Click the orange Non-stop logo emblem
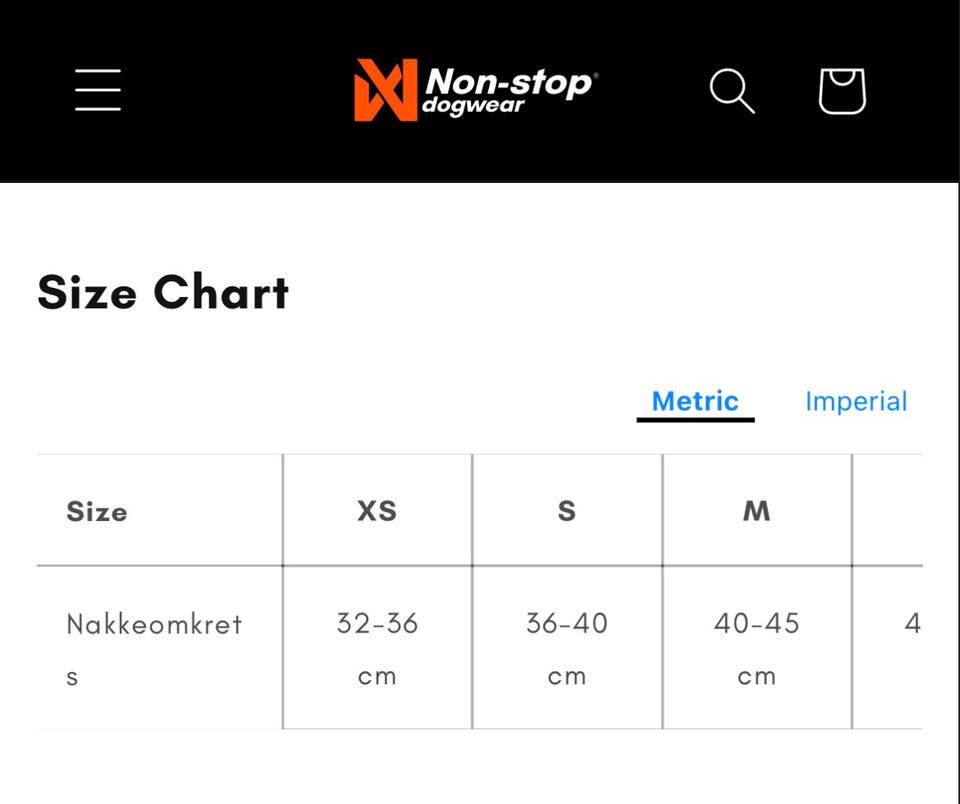 pos(384,90)
